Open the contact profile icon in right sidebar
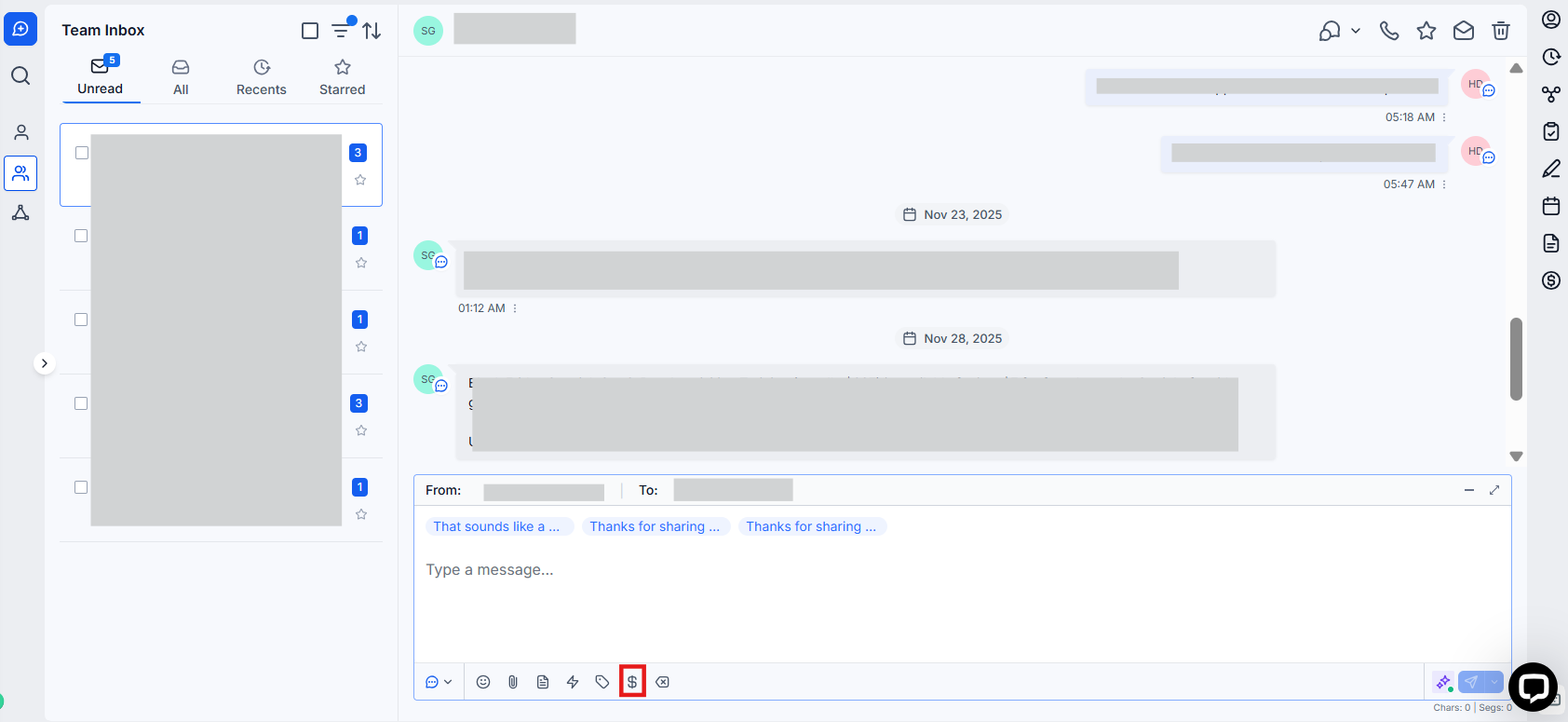This screenshot has height=722, width=1568. pyautogui.click(x=1551, y=20)
